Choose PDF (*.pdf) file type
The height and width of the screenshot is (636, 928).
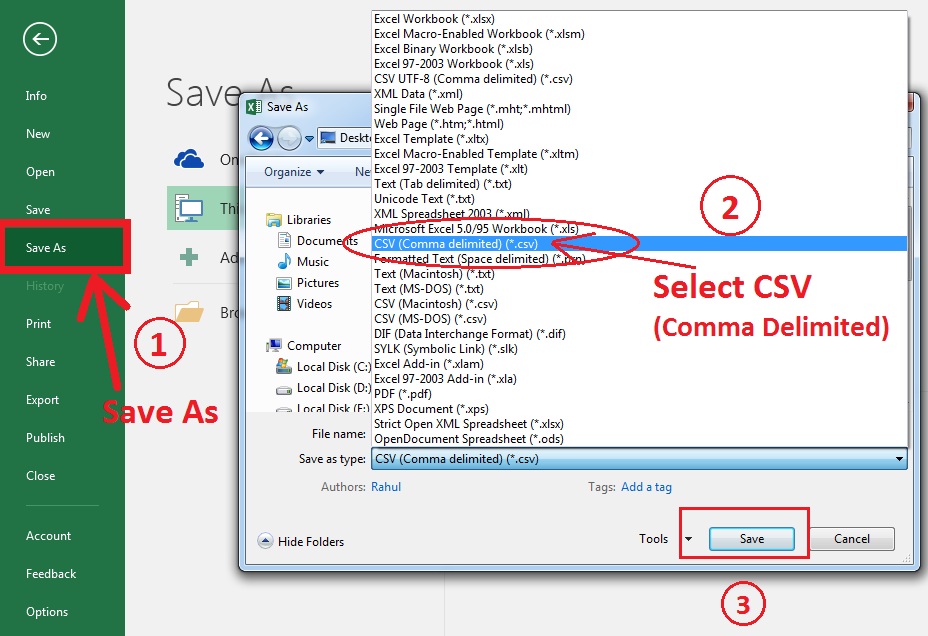pos(639,394)
